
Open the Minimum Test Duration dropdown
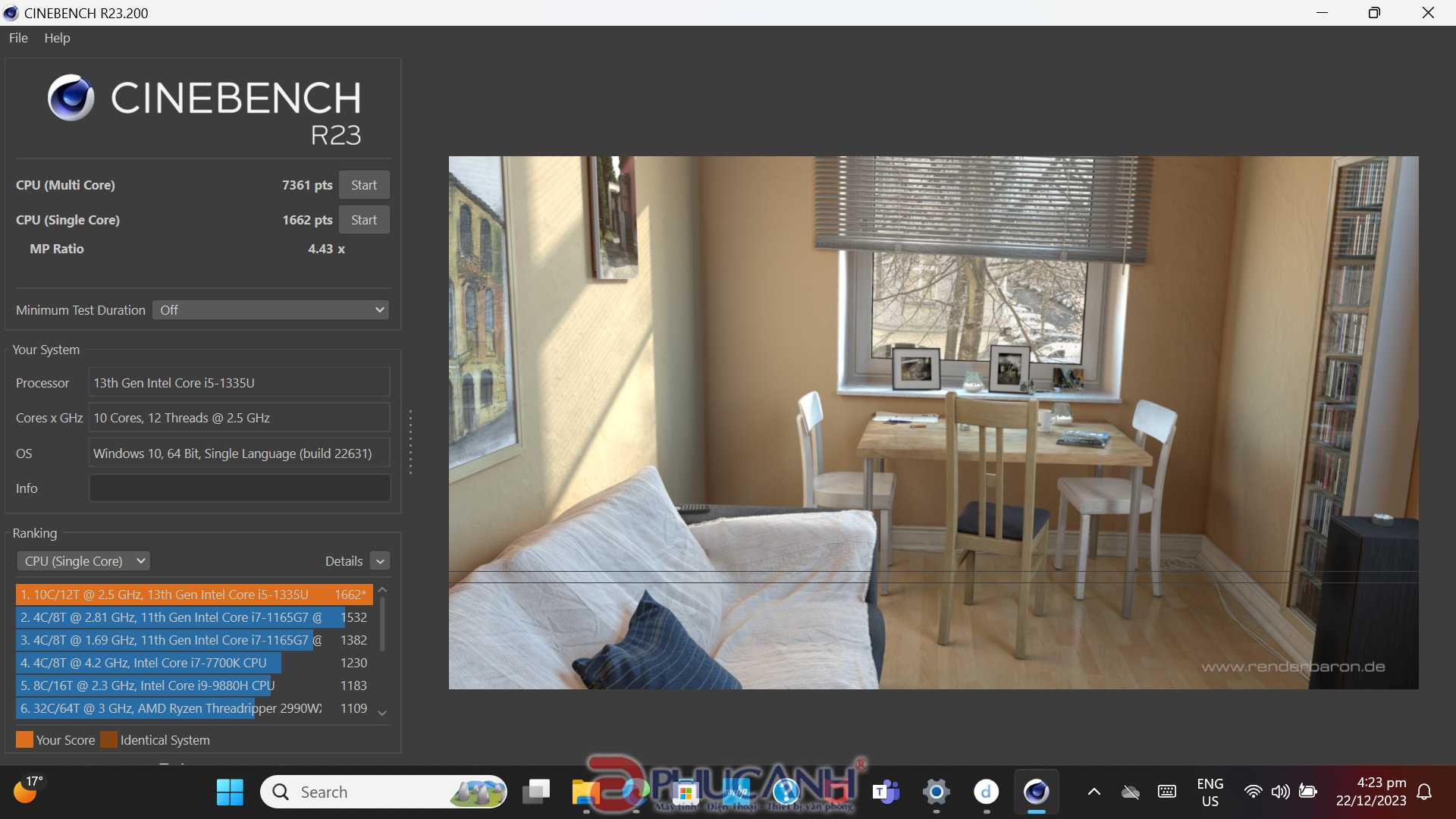coord(270,309)
